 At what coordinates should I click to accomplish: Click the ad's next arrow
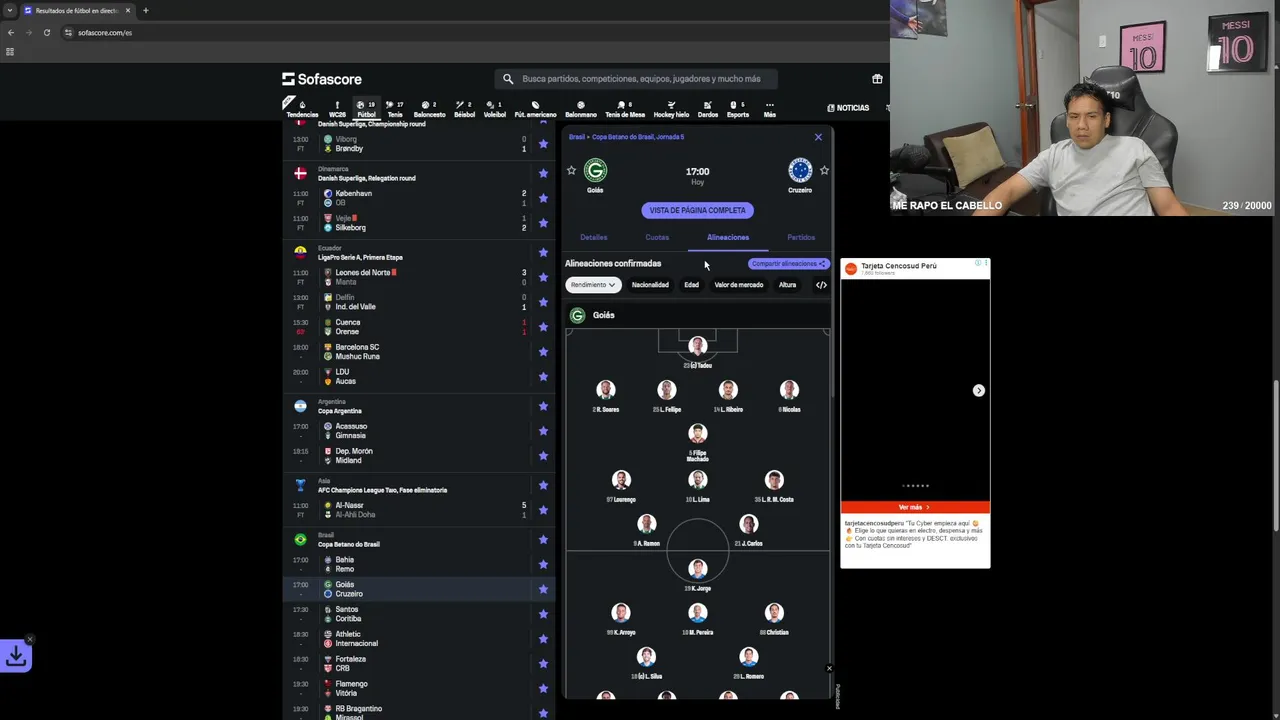[979, 391]
